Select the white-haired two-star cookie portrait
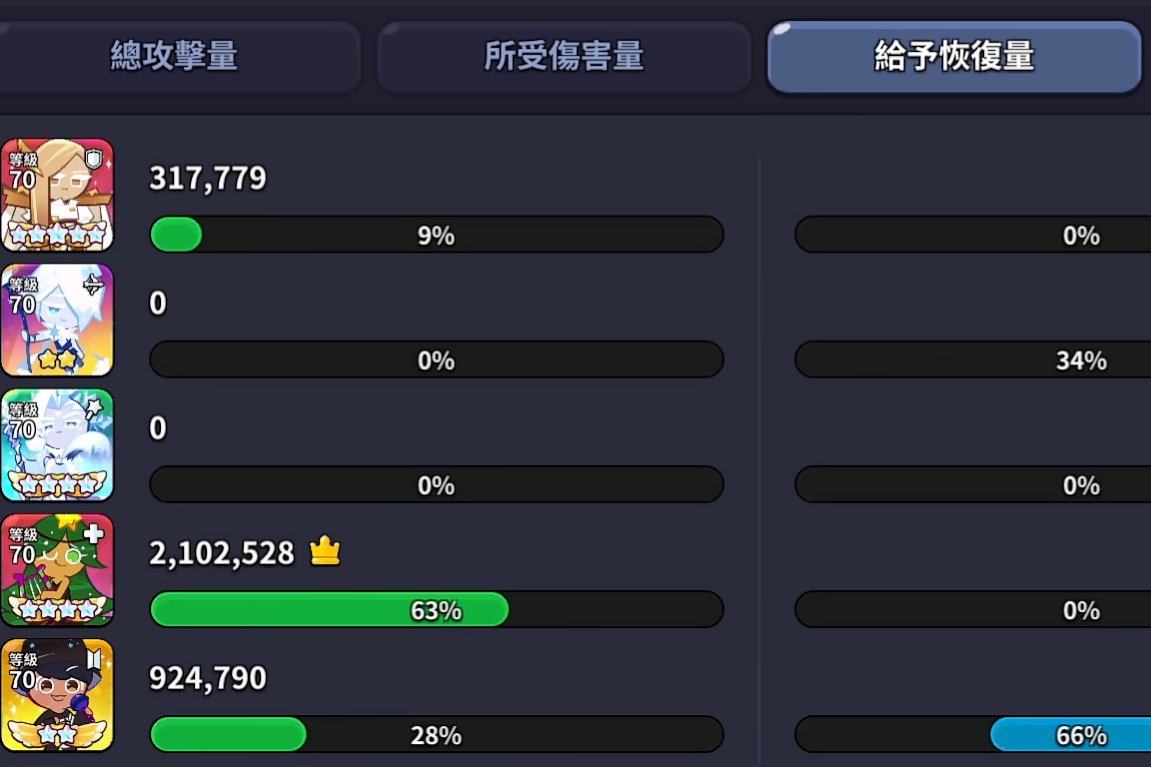1151x767 pixels. (x=57, y=320)
